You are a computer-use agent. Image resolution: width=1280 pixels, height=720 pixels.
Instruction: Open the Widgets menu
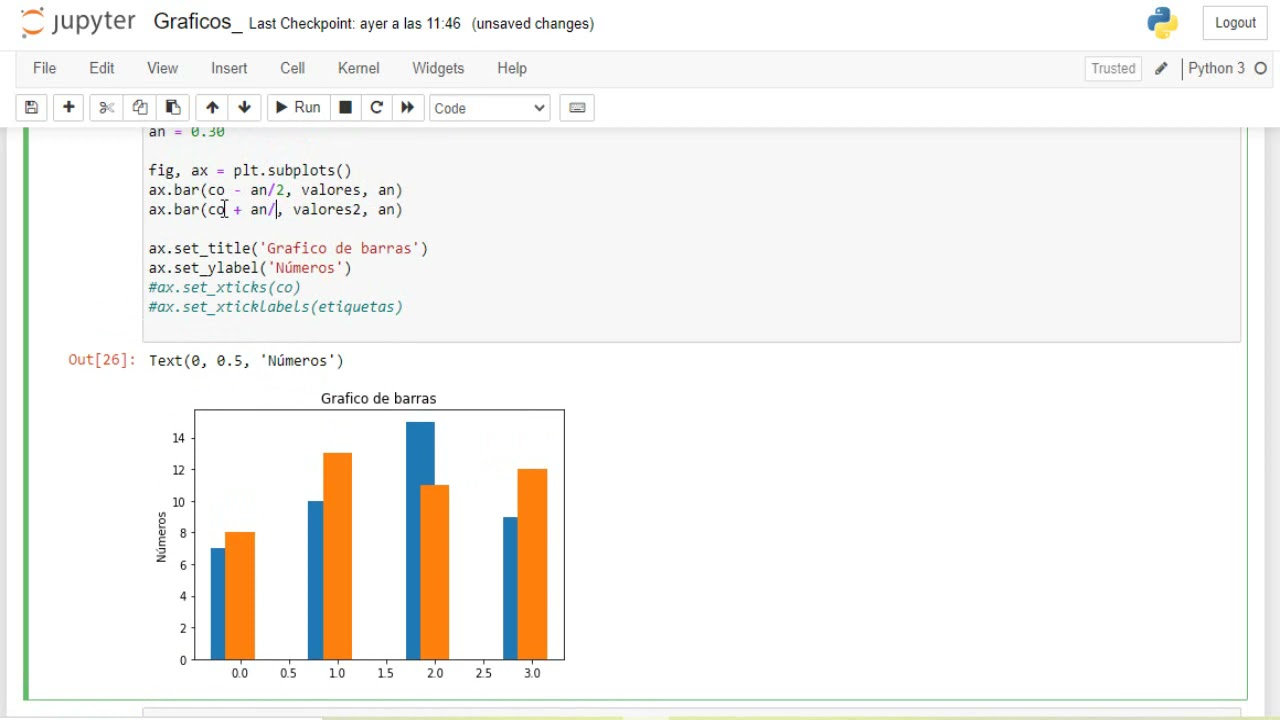[x=438, y=68]
